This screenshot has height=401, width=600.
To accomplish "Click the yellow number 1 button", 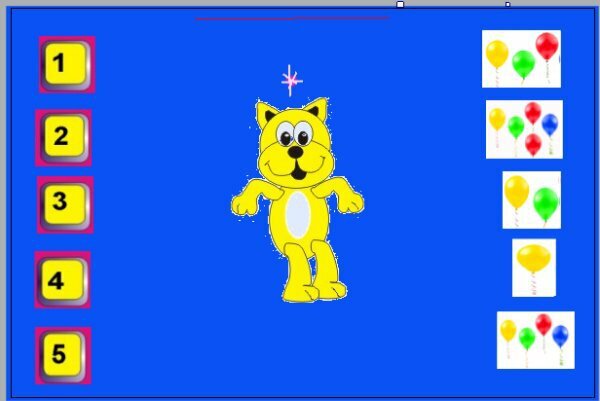I will [67, 64].
